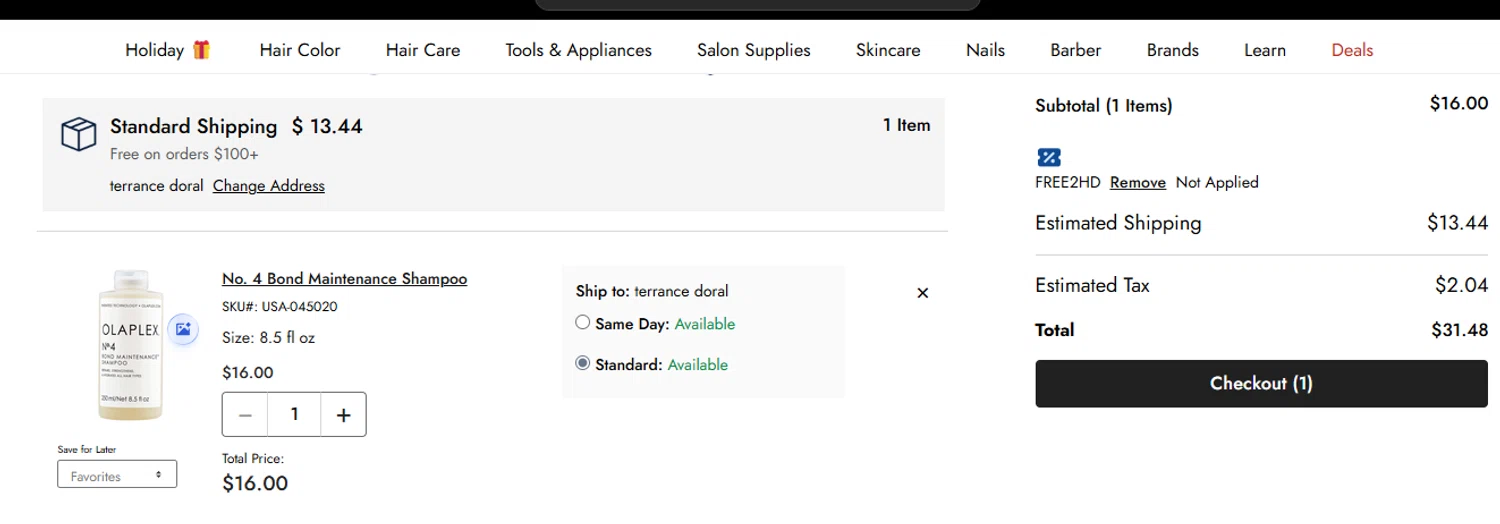
Task: Open the Deals menu item
Action: [1352, 50]
